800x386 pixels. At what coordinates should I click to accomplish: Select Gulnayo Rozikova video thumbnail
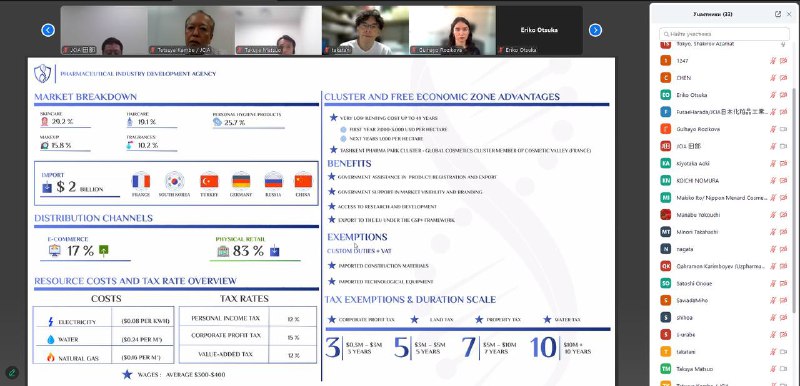[x=452, y=30]
